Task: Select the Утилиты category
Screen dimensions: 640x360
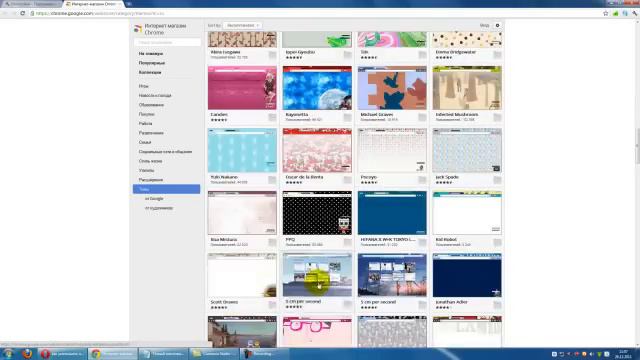Action: (x=147, y=170)
